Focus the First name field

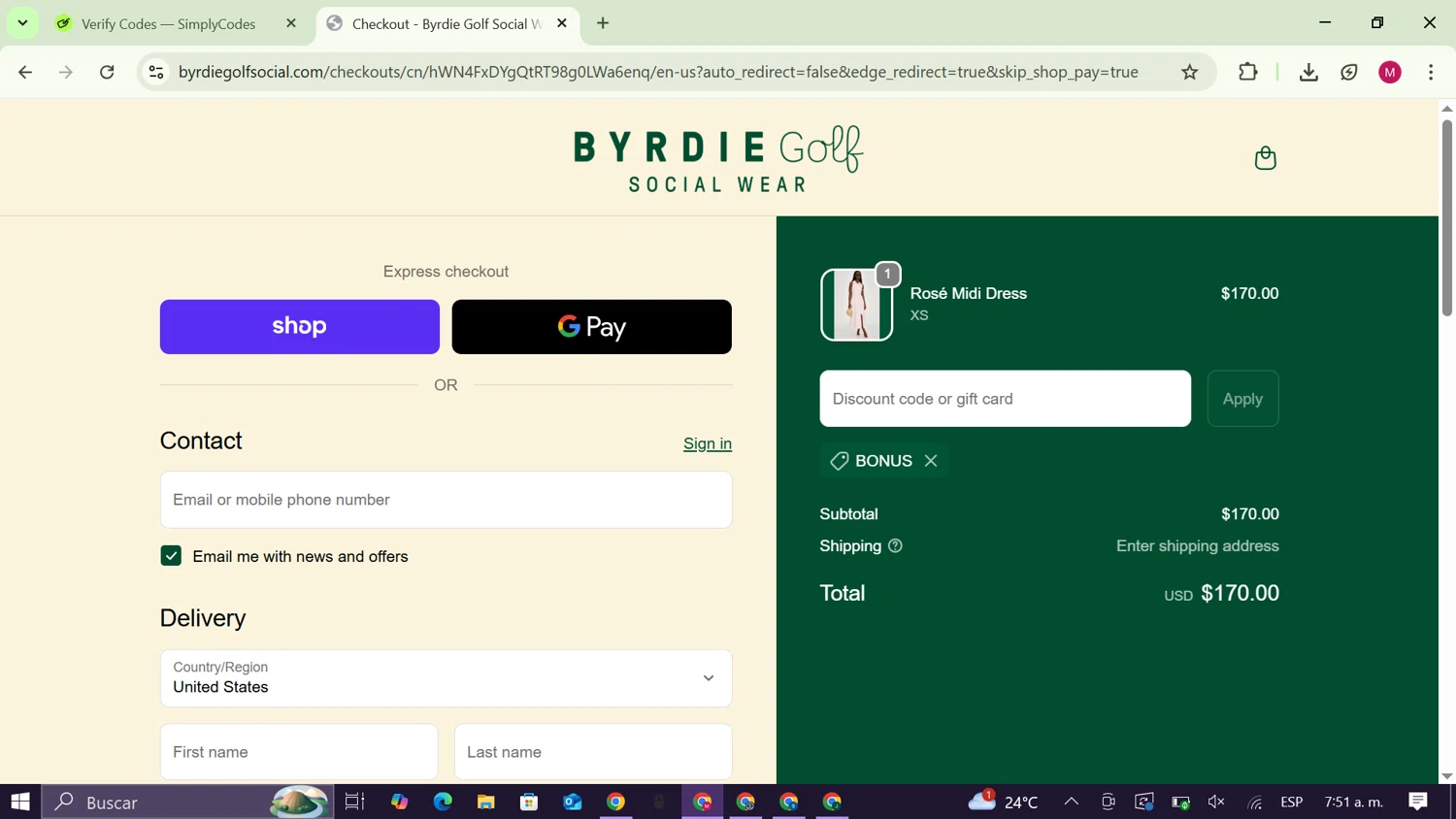pyautogui.click(x=299, y=752)
